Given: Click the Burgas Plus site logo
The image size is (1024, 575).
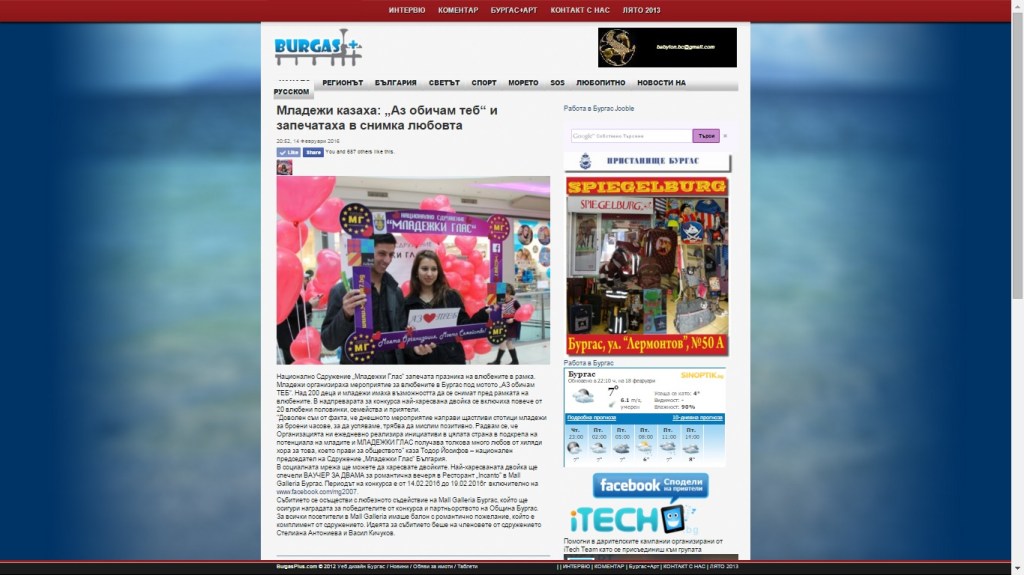Looking at the screenshot, I should (317, 47).
